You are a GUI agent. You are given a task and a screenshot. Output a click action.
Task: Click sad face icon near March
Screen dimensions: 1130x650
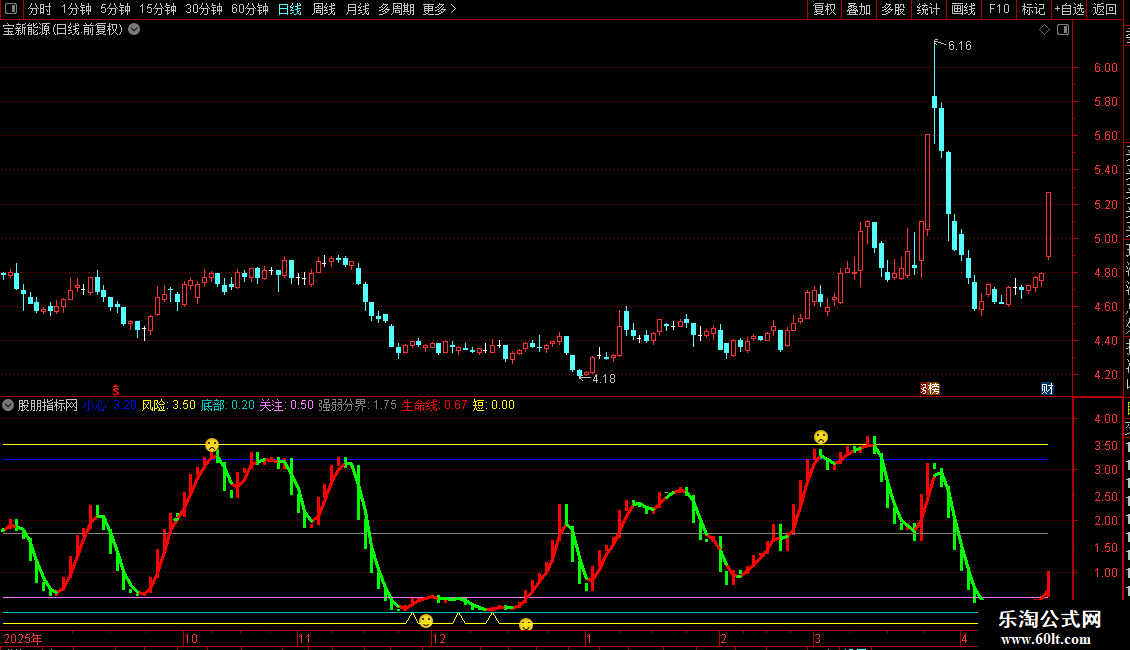point(821,437)
